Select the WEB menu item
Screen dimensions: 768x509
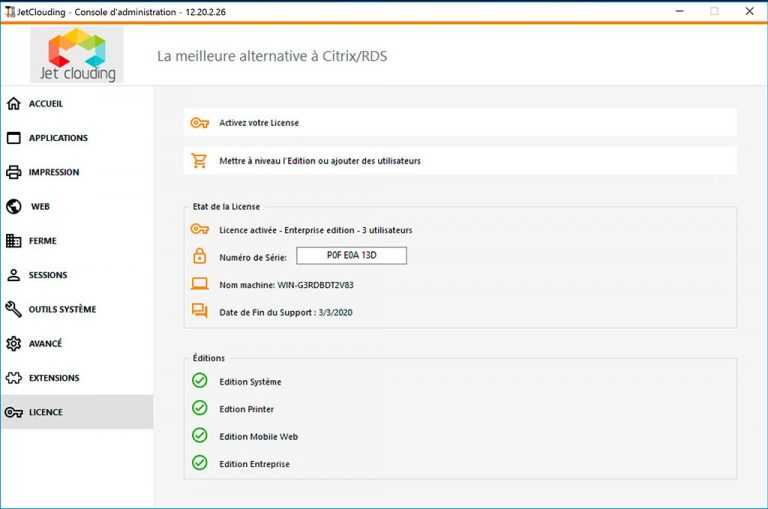click(x=77, y=206)
